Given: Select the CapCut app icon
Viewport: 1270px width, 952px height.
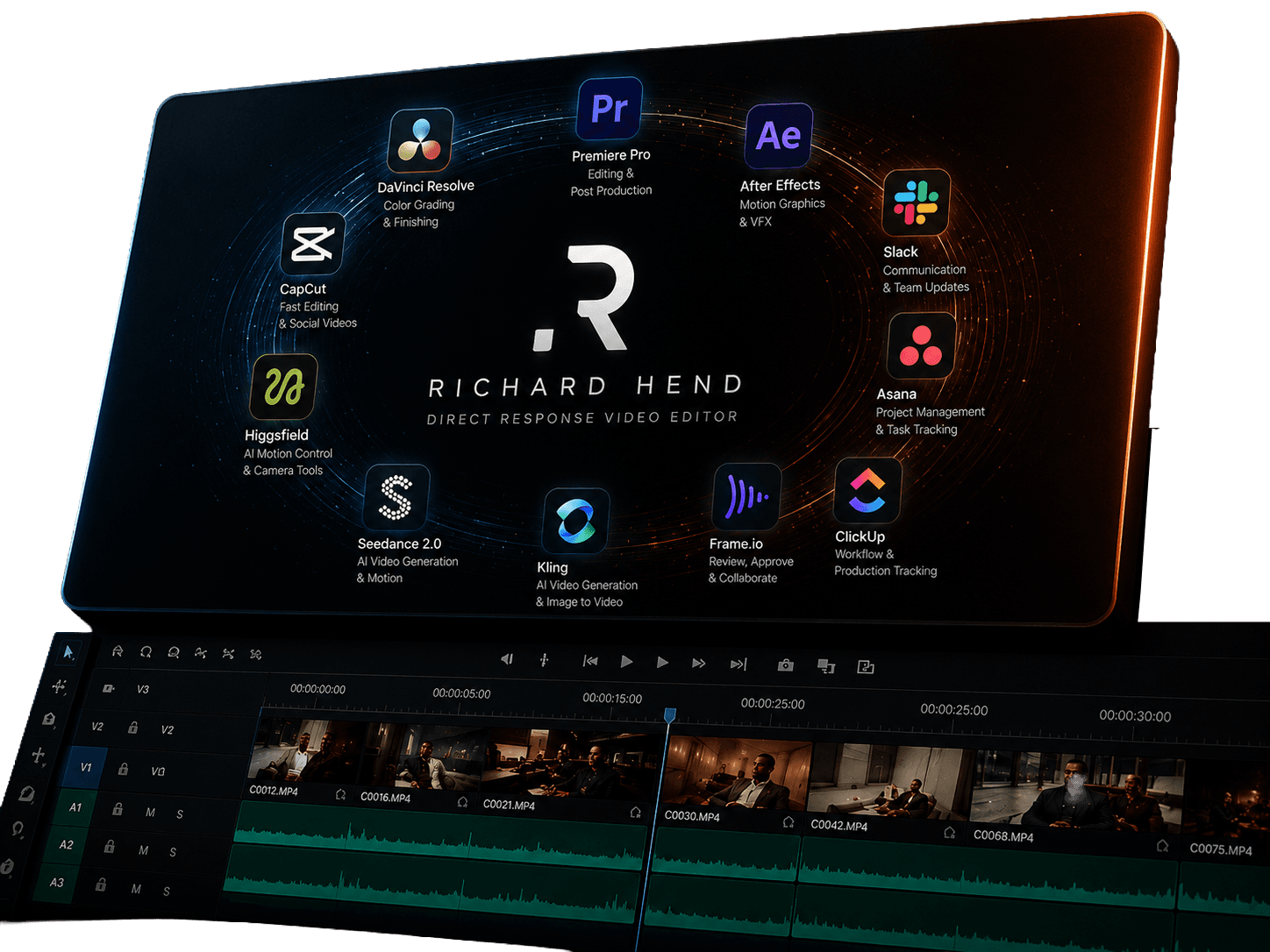Looking at the screenshot, I should tap(313, 243).
